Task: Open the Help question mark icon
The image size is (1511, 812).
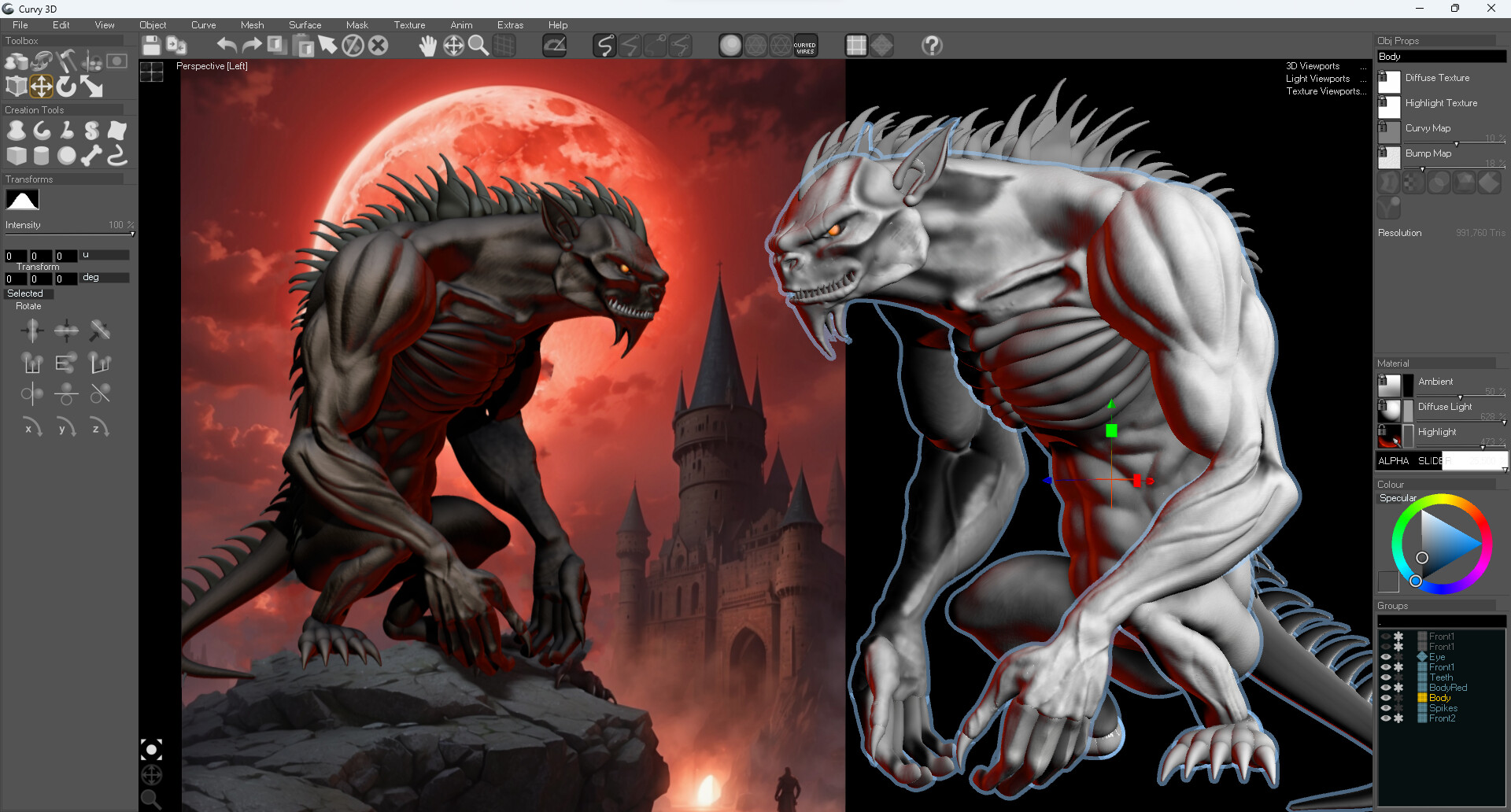Action: (932, 46)
